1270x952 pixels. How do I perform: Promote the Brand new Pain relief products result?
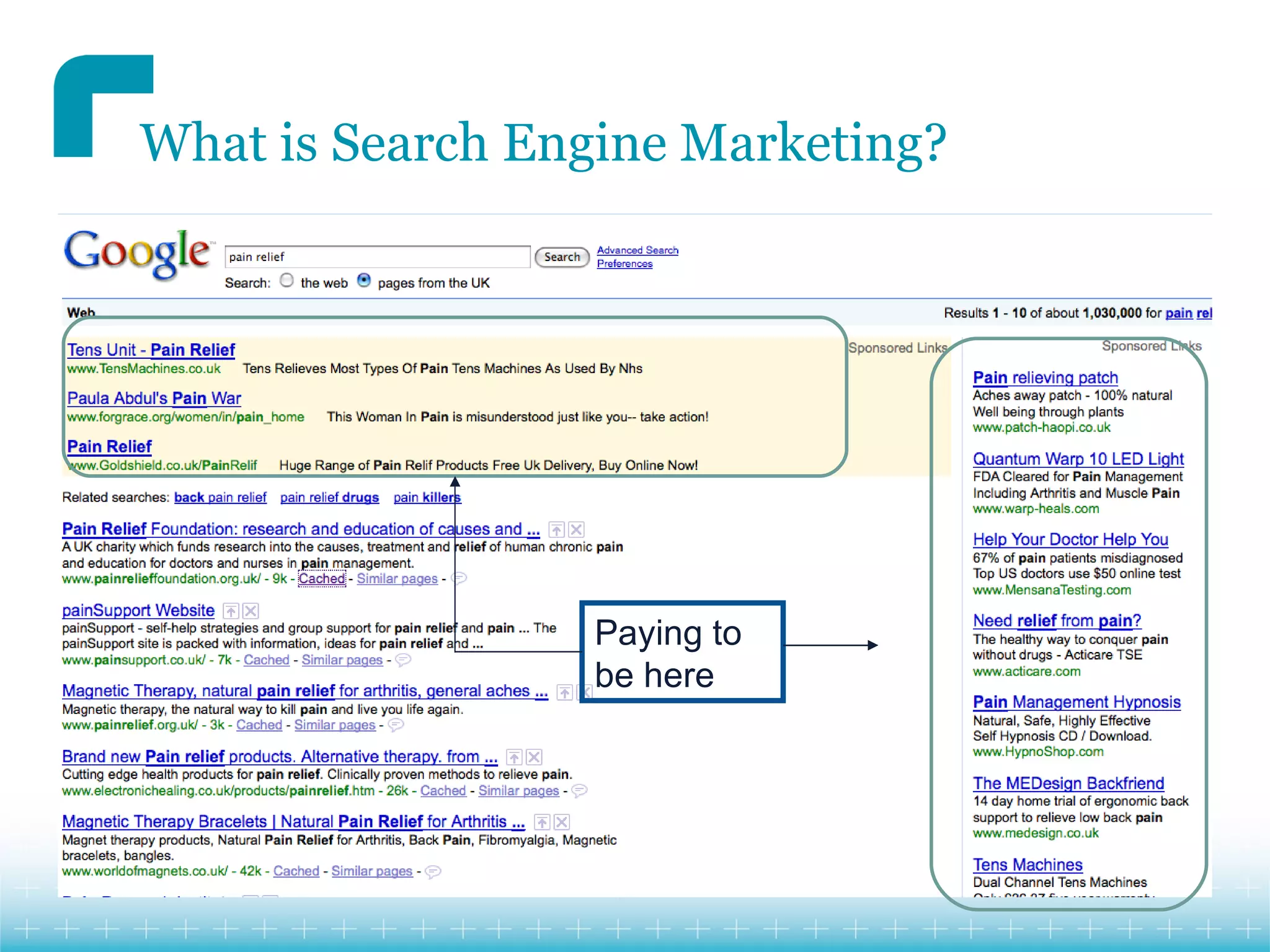[514, 757]
